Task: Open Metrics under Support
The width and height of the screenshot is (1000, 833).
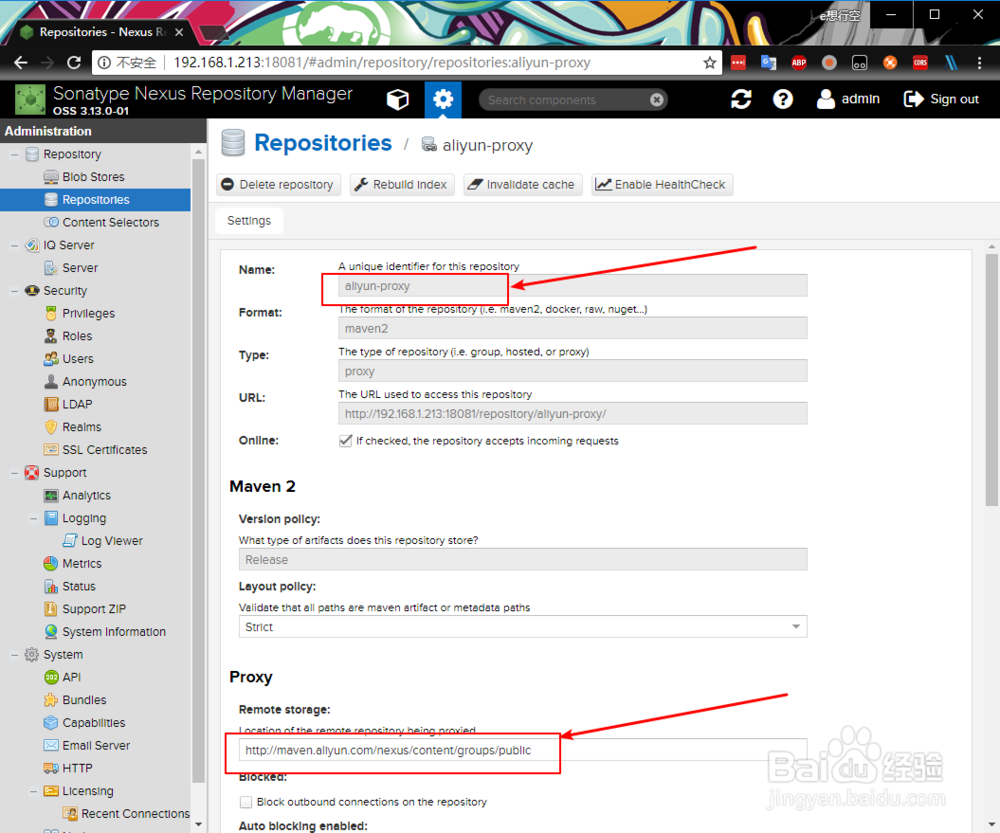Action: click(81, 564)
